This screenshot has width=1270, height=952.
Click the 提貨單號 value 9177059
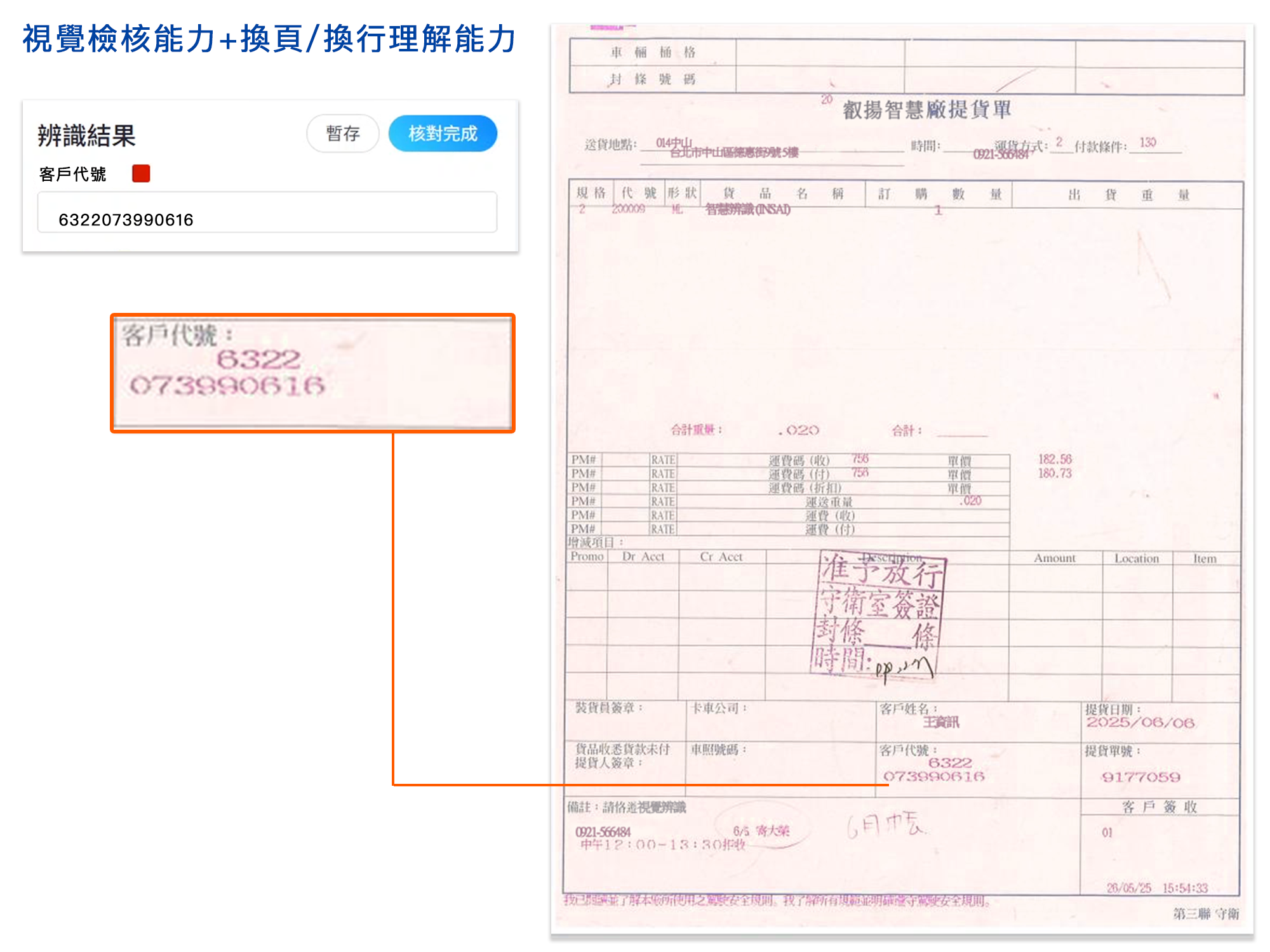pos(1140,777)
